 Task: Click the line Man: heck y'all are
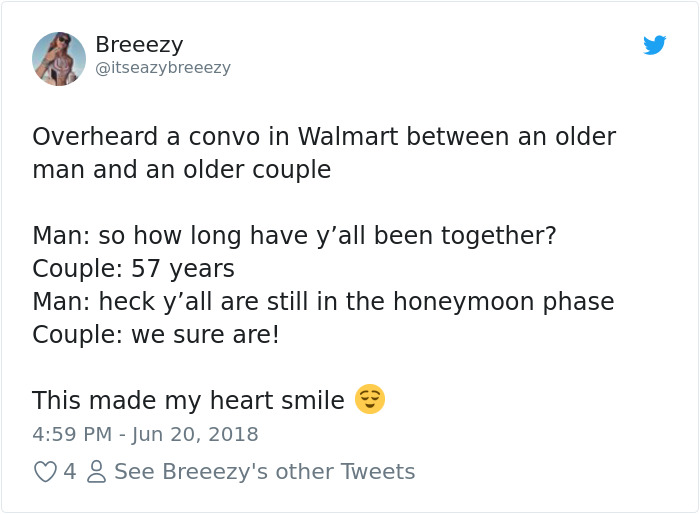323,301
